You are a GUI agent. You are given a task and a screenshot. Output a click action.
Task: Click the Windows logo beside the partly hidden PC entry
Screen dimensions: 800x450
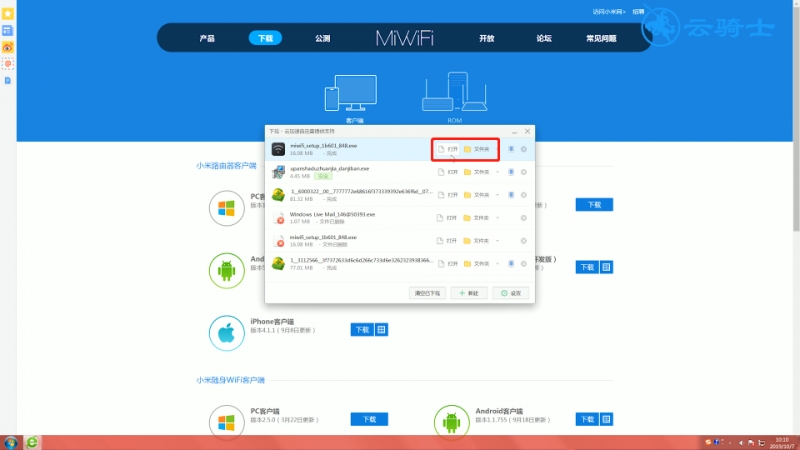227,208
